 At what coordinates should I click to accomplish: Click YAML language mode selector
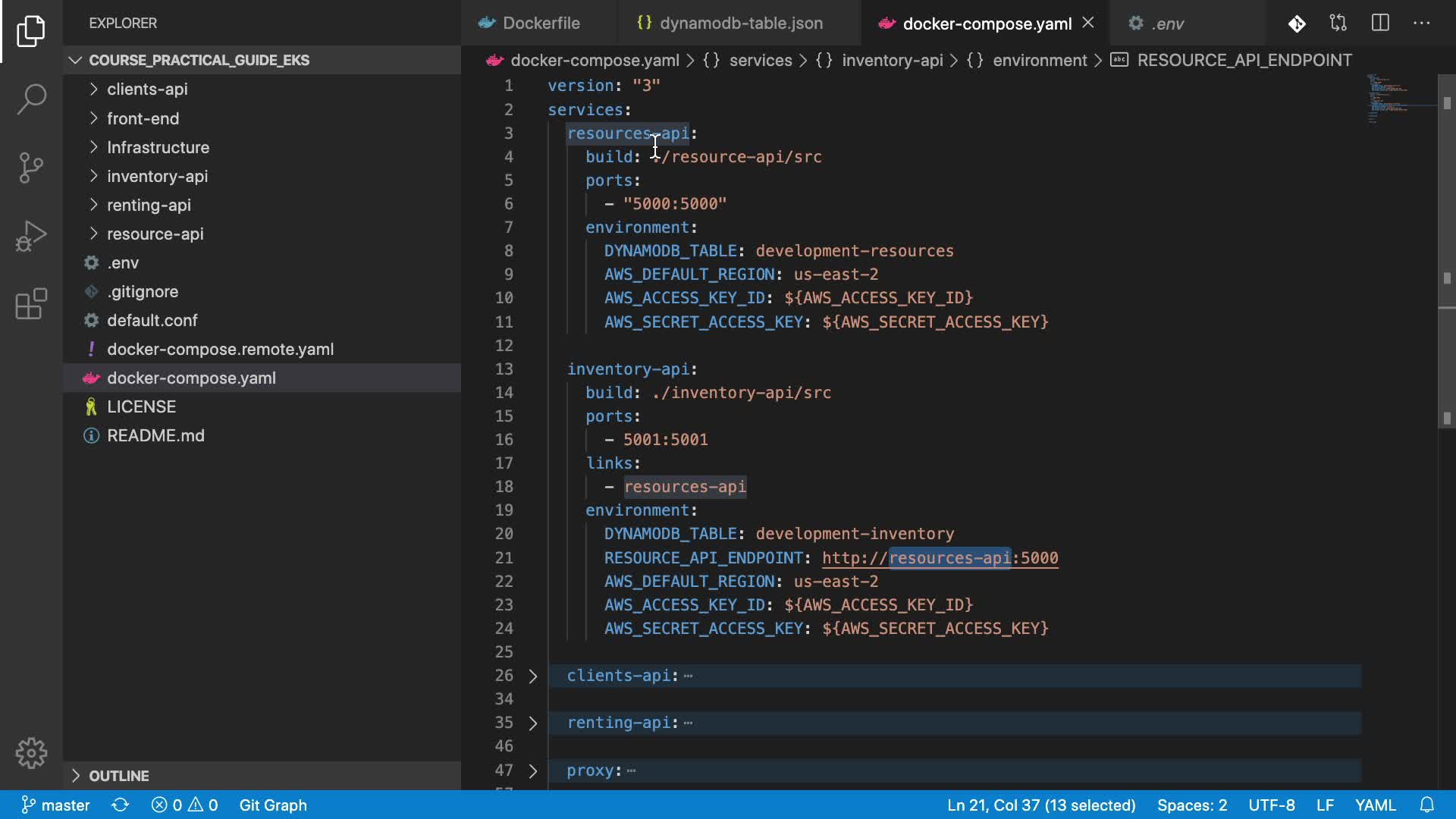pyautogui.click(x=1375, y=805)
